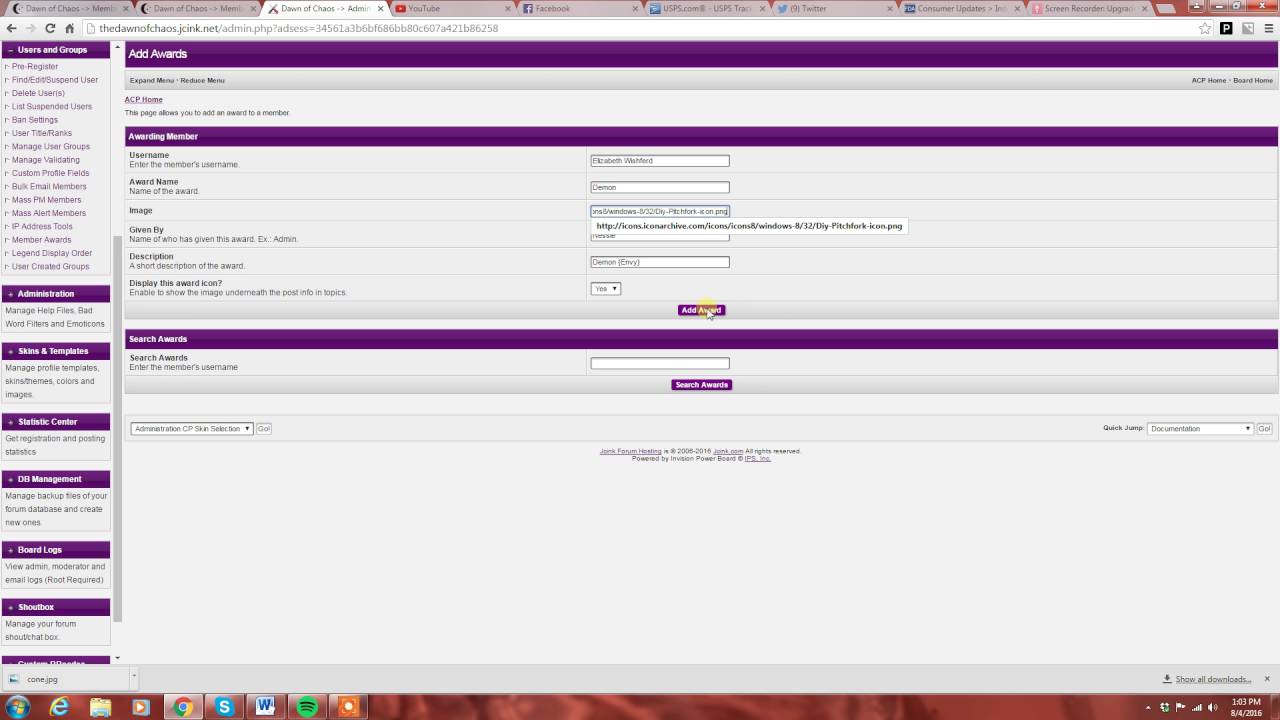Open Windows Media Player from taskbar
1280x720 pixels.
[x=141, y=707]
